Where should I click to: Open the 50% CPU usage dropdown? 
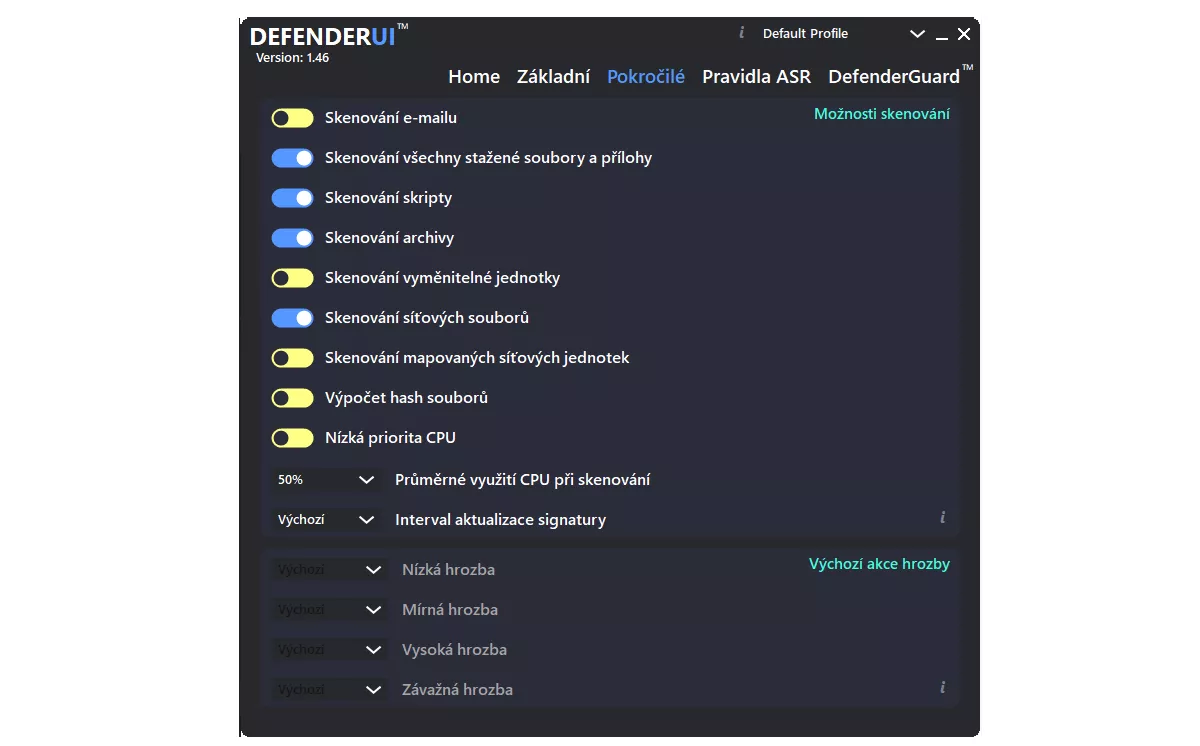[x=326, y=480]
